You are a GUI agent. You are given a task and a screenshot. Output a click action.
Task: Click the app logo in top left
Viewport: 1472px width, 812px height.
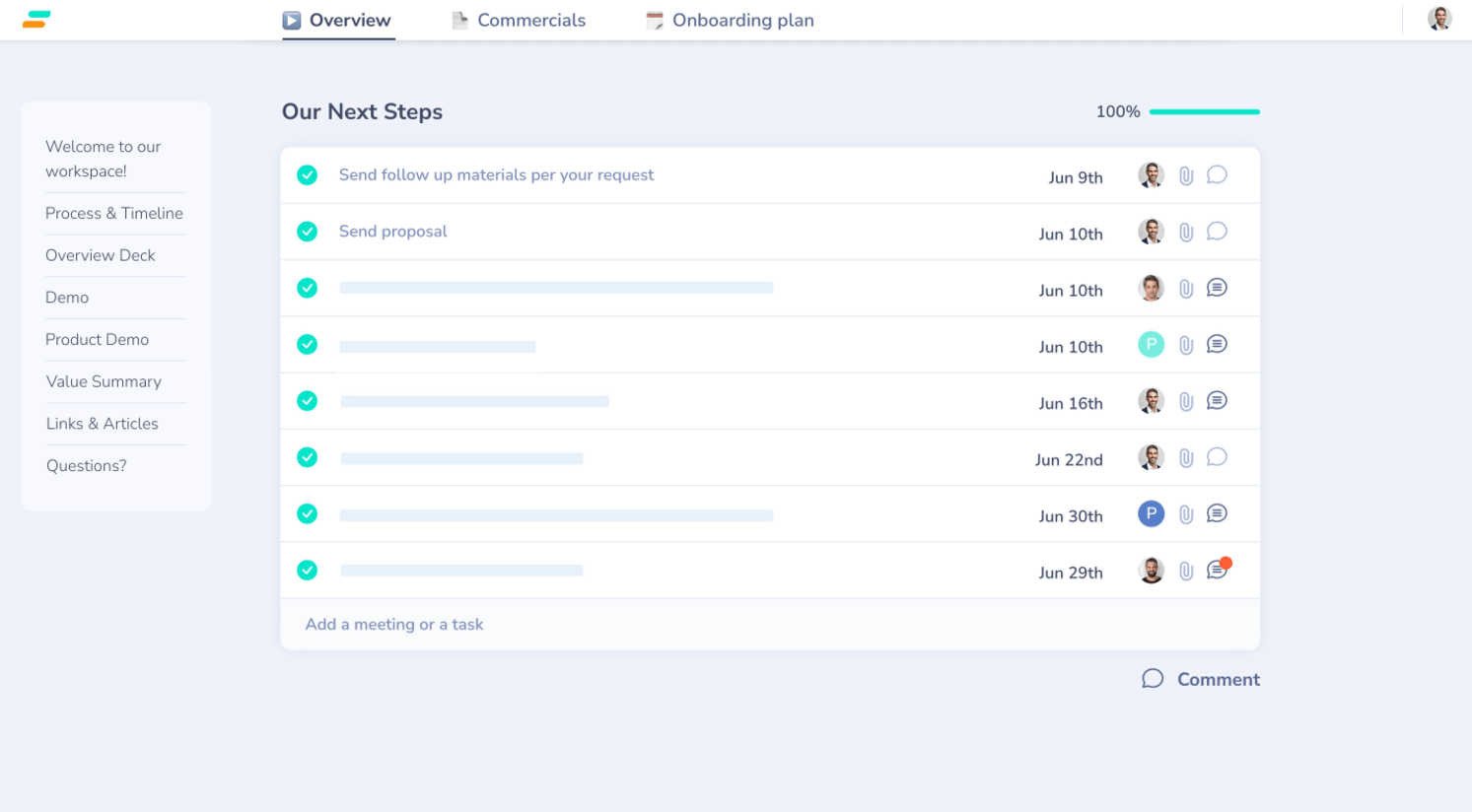(36, 20)
